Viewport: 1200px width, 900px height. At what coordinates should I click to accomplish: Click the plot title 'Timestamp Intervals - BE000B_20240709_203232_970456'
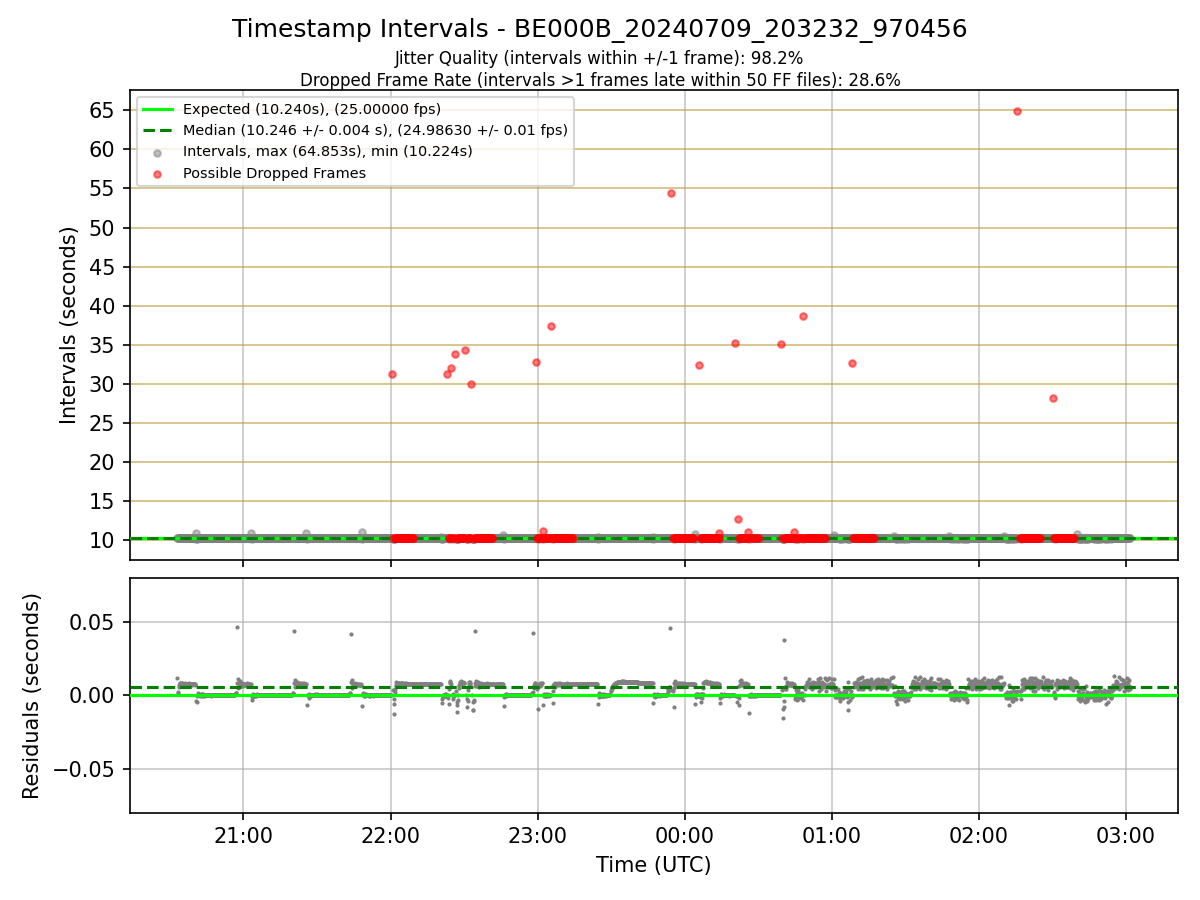599,29
